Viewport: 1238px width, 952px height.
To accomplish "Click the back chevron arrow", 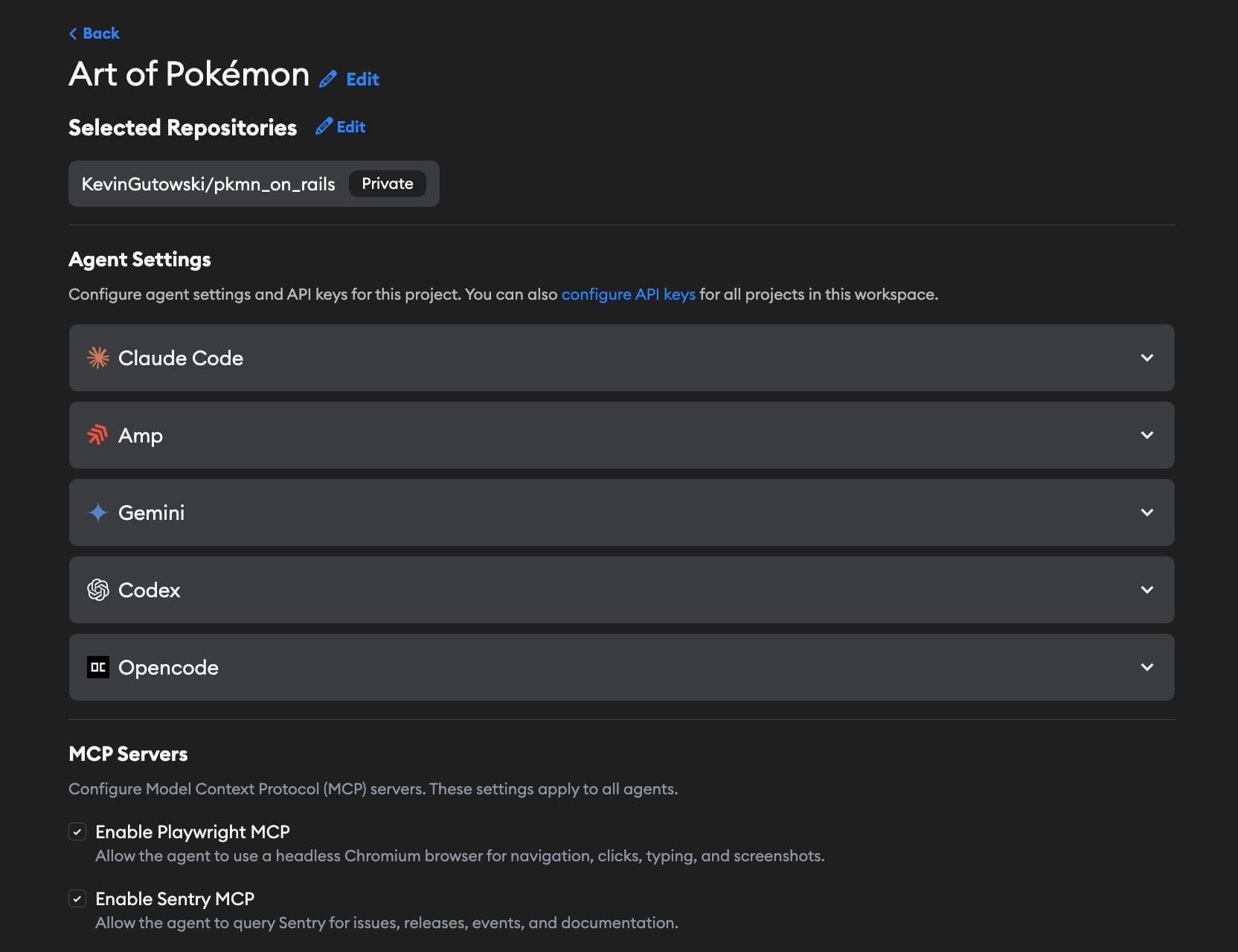I will (72, 33).
